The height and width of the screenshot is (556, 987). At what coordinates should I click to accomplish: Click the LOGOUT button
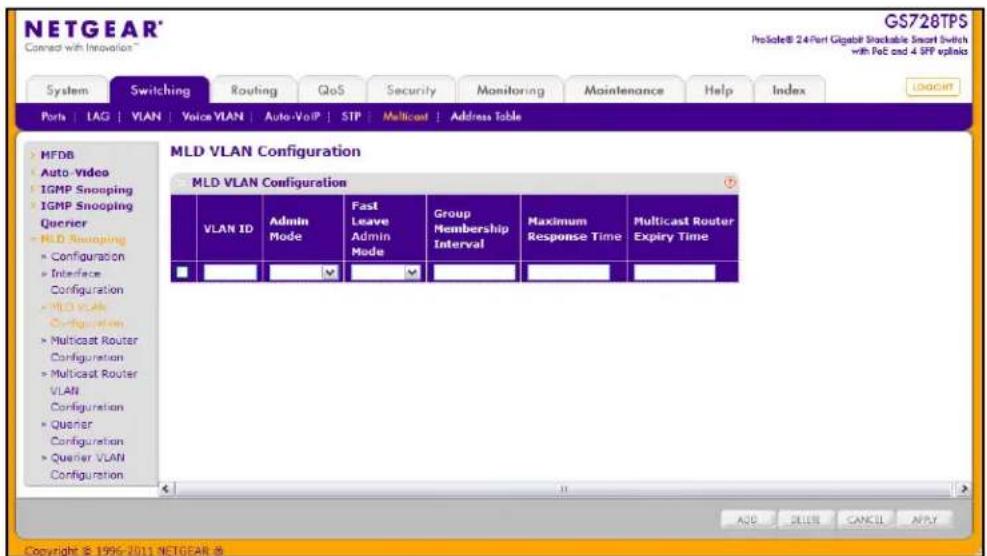click(x=932, y=87)
